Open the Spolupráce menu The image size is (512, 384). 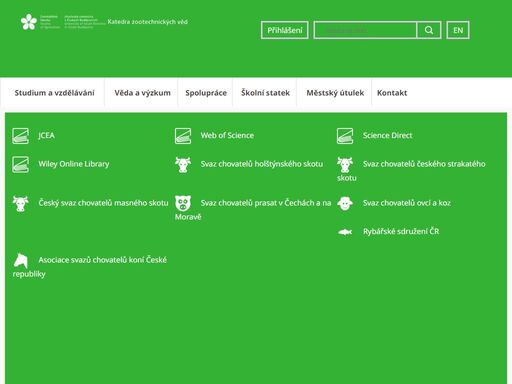coord(206,93)
